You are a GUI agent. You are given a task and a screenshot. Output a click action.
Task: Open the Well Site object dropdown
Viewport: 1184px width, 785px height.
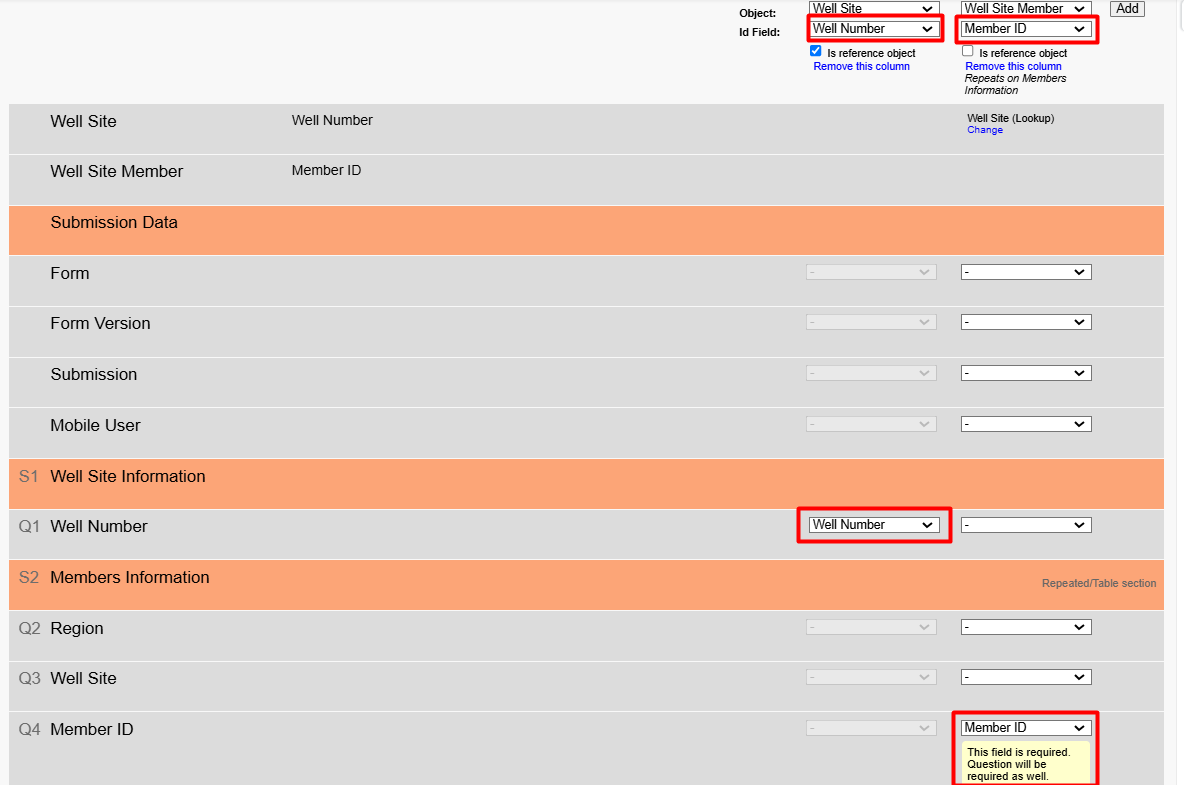click(874, 8)
